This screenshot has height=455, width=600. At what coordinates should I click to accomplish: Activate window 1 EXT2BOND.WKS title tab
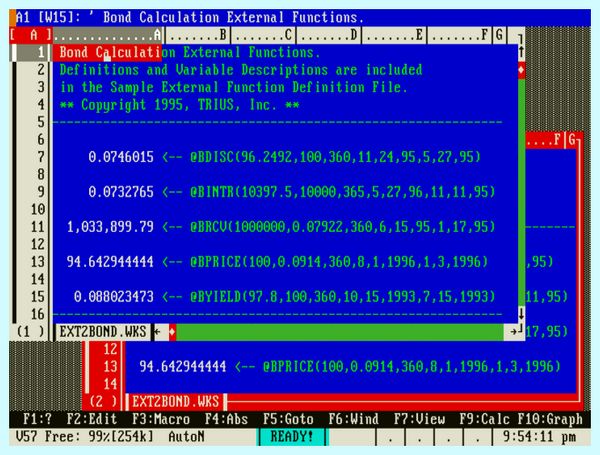[x=103, y=332]
